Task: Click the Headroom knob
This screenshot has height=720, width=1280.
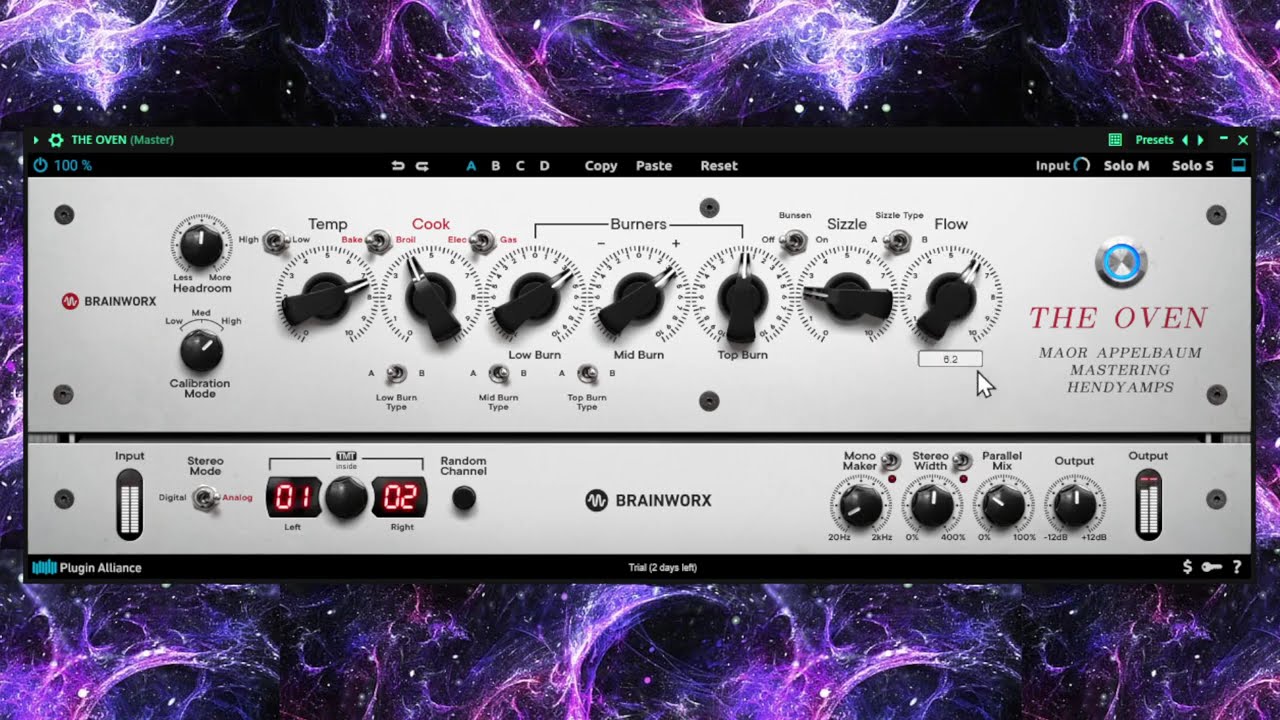Action: coord(201,244)
